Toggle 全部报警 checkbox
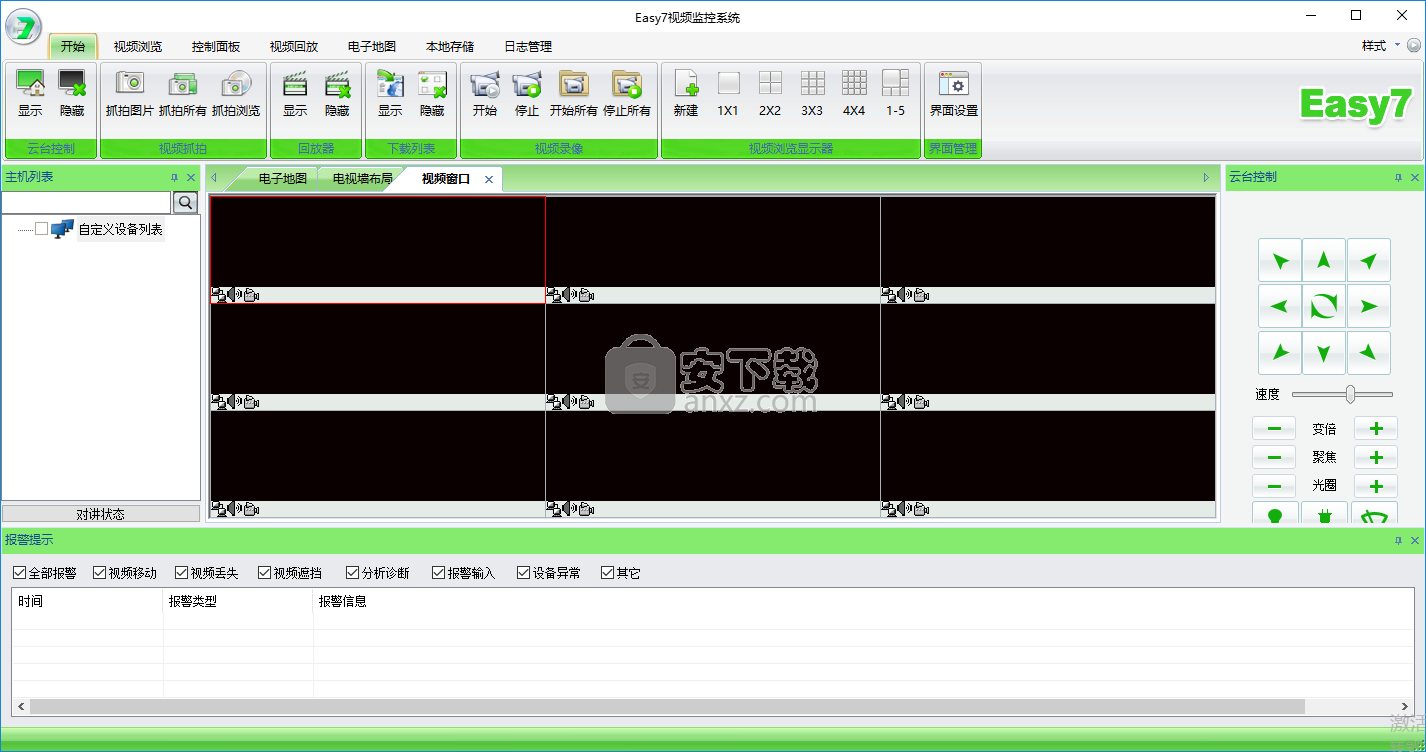The height and width of the screenshot is (752, 1426). (19, 573)
